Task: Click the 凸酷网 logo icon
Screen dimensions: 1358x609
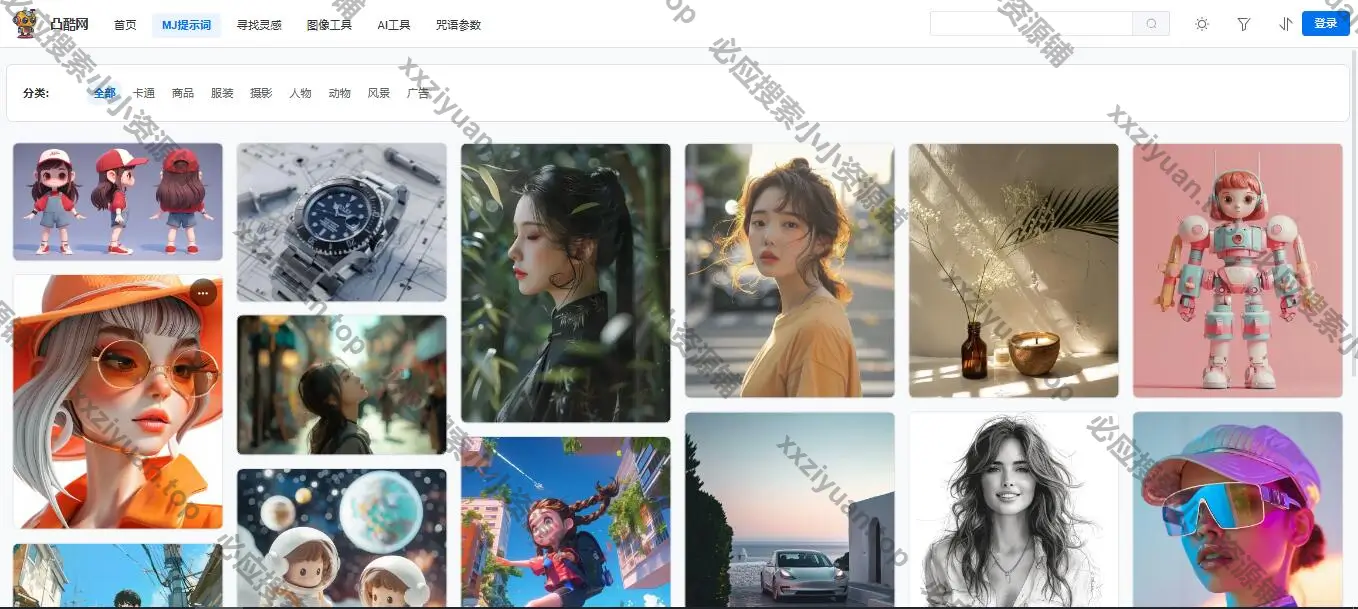Action: (x=25, y=24)
